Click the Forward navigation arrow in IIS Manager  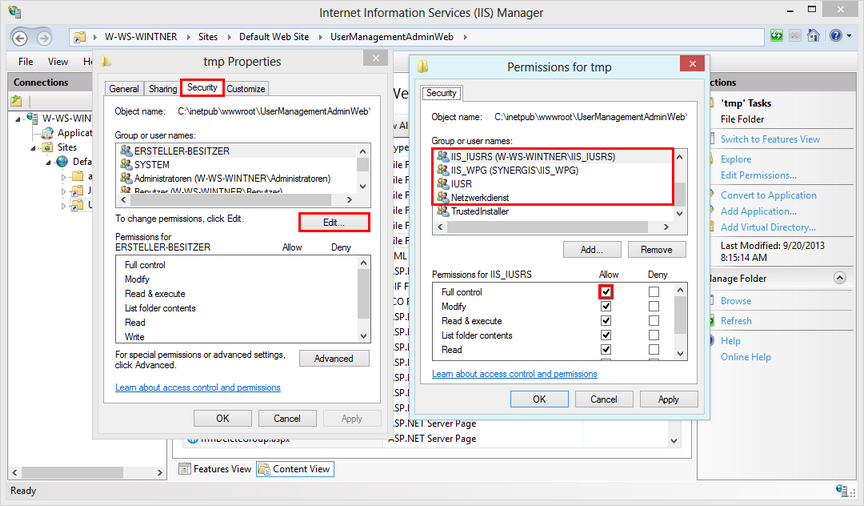tap(44, 38)
